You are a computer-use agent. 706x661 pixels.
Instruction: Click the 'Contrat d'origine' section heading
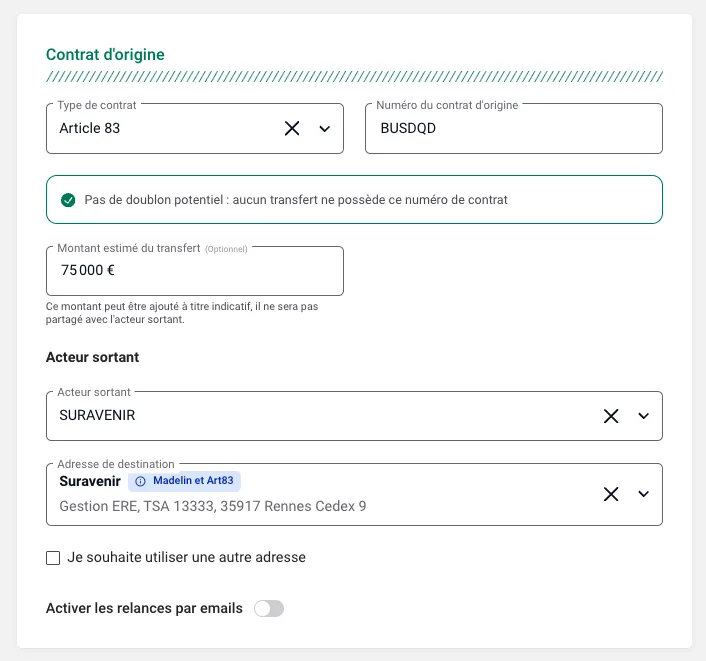pos(105,54)
